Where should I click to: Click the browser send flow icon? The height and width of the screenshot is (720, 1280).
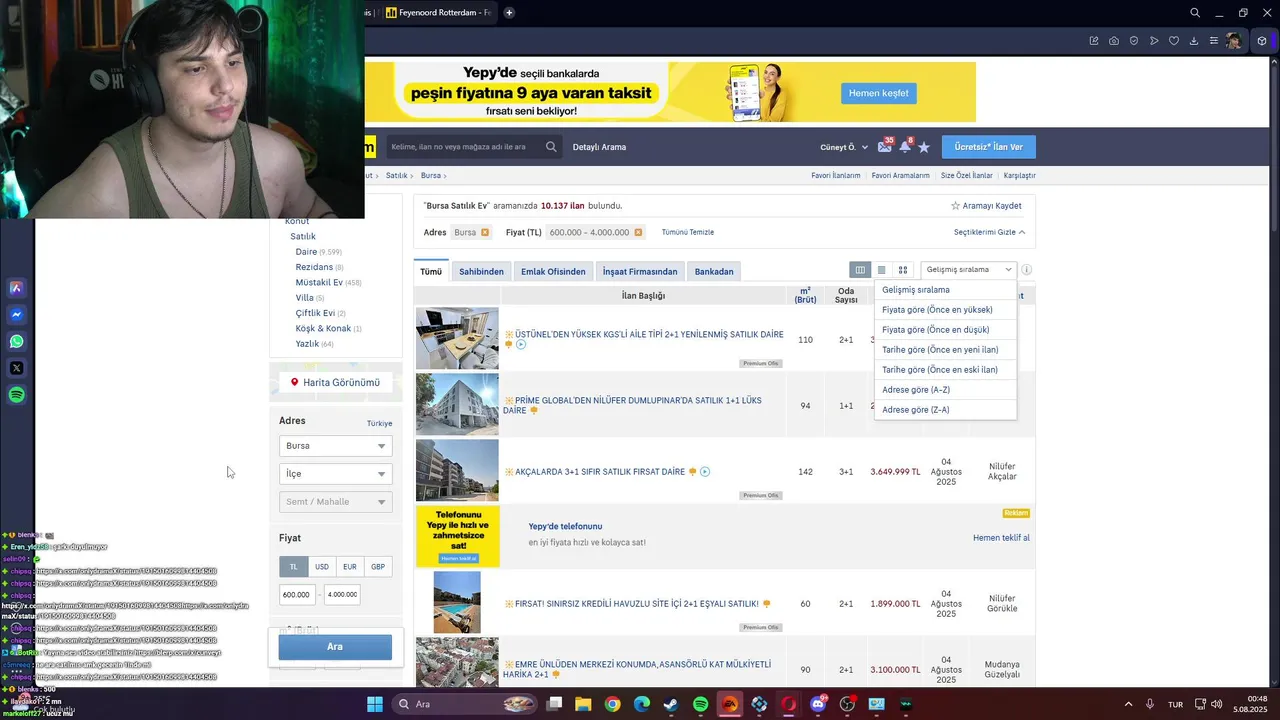(x=1154, y=41)
